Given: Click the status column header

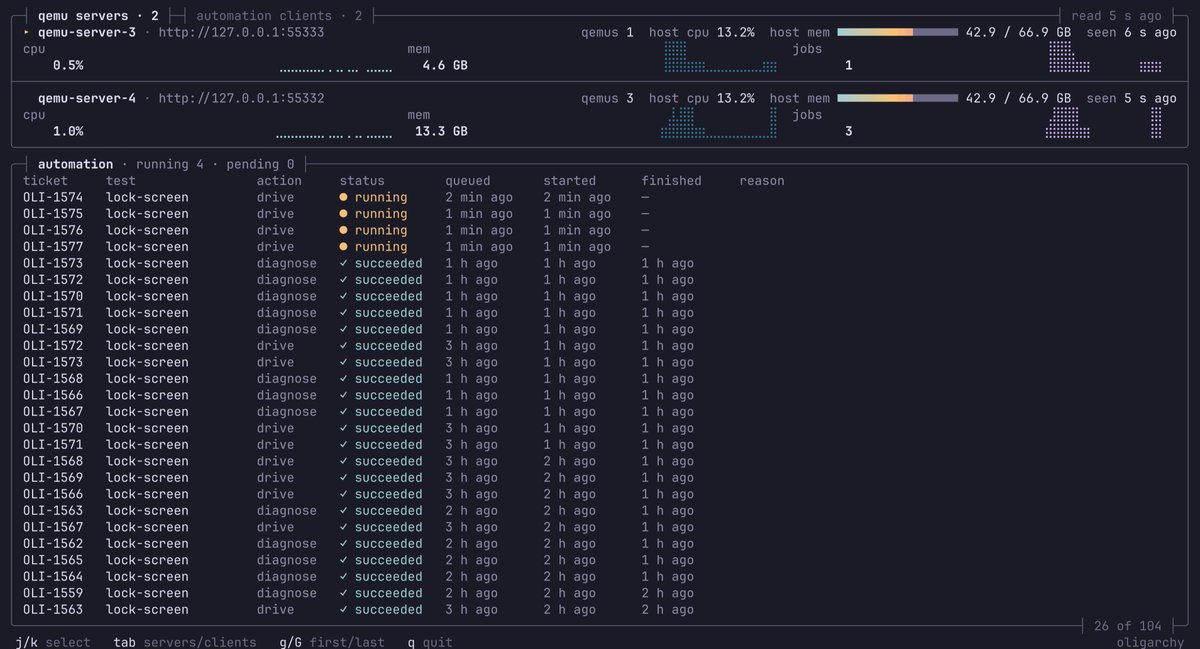Looking at the screenshot, I should (x=362, y=181).
